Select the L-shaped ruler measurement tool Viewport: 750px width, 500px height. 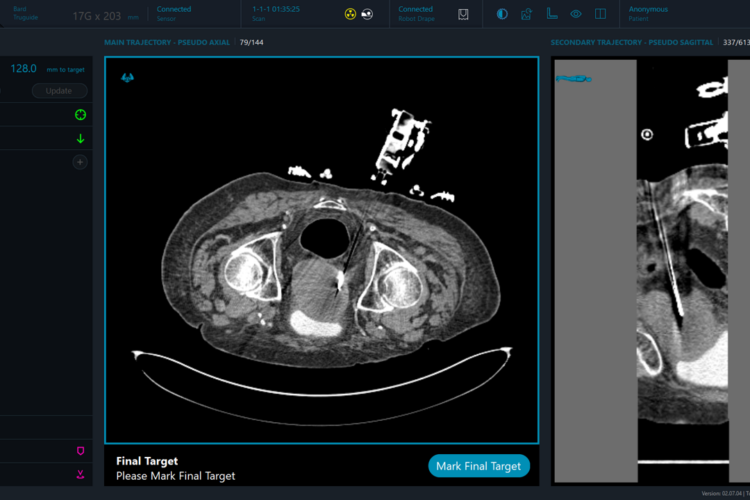pos(552,14)
